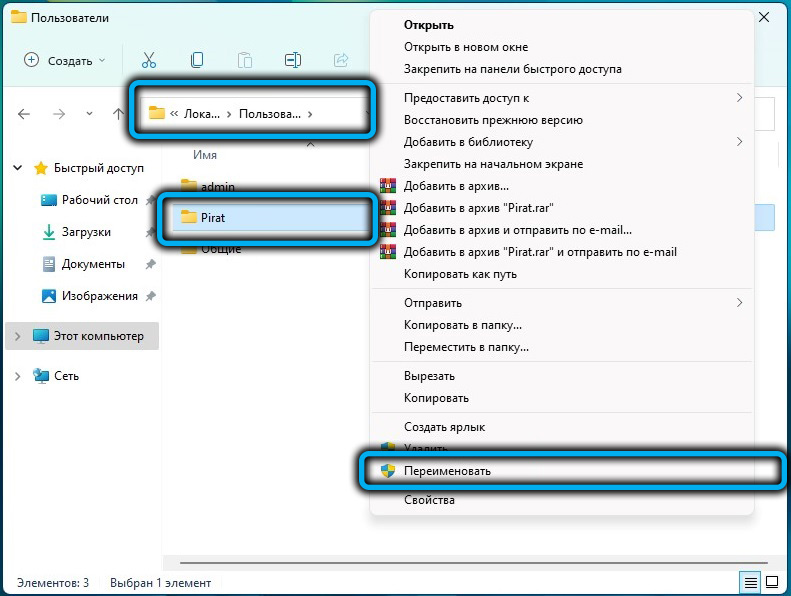Open the Отправить submenu
This screenshot has width=791, height=596.
tap(431, 303)
